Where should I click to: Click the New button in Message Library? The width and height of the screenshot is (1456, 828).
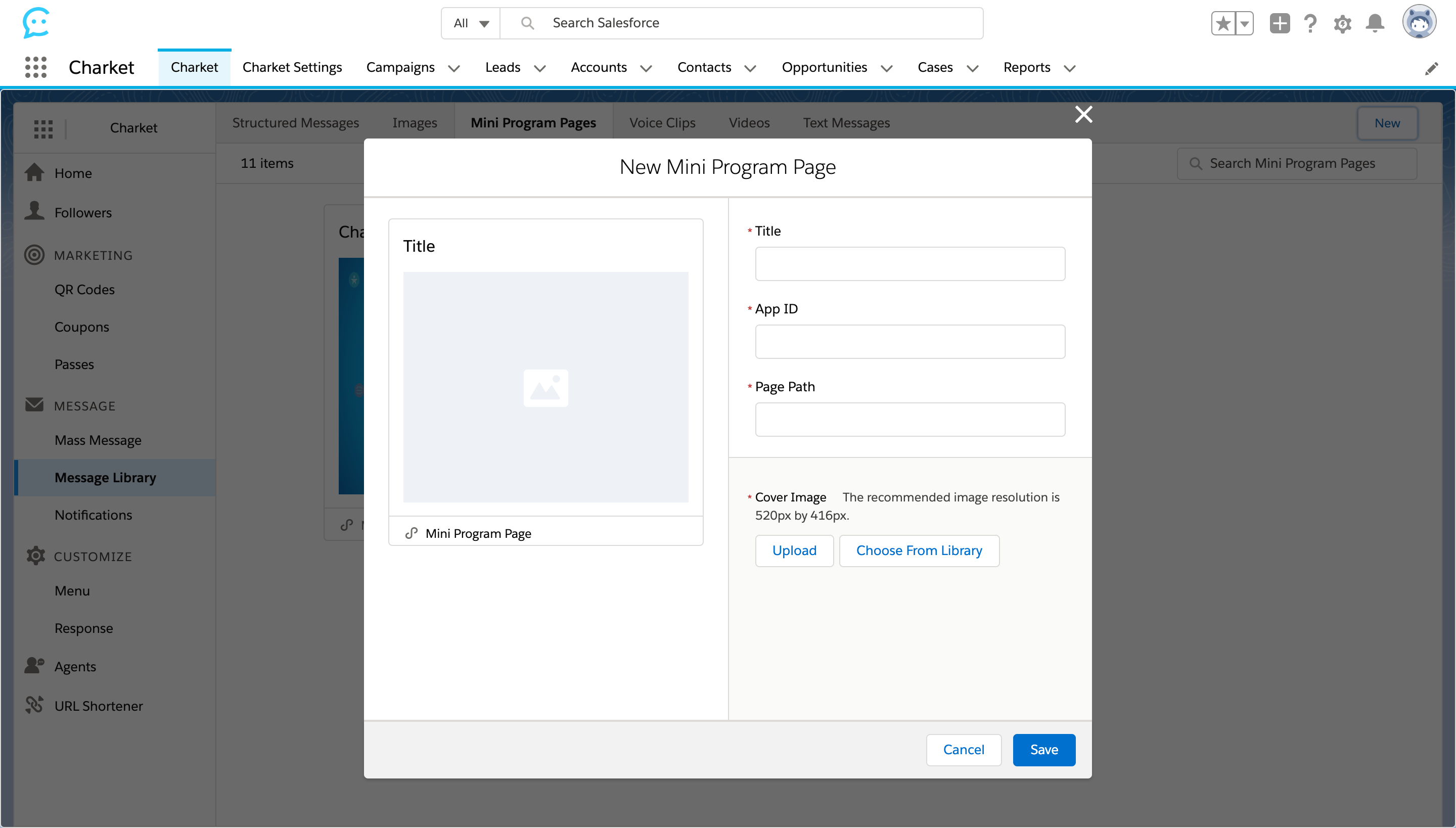coord(1387,123)
